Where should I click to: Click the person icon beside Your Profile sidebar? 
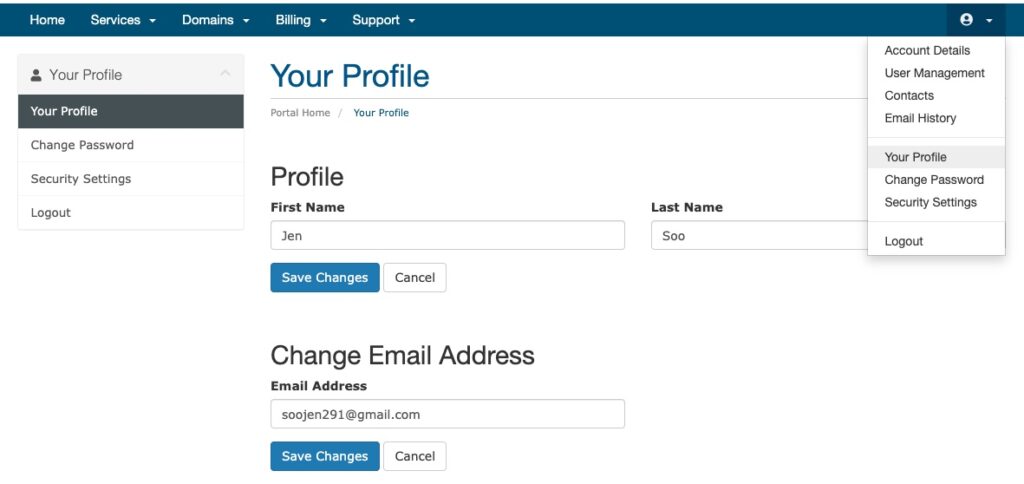pyautogui.click(x=36, y=75)
